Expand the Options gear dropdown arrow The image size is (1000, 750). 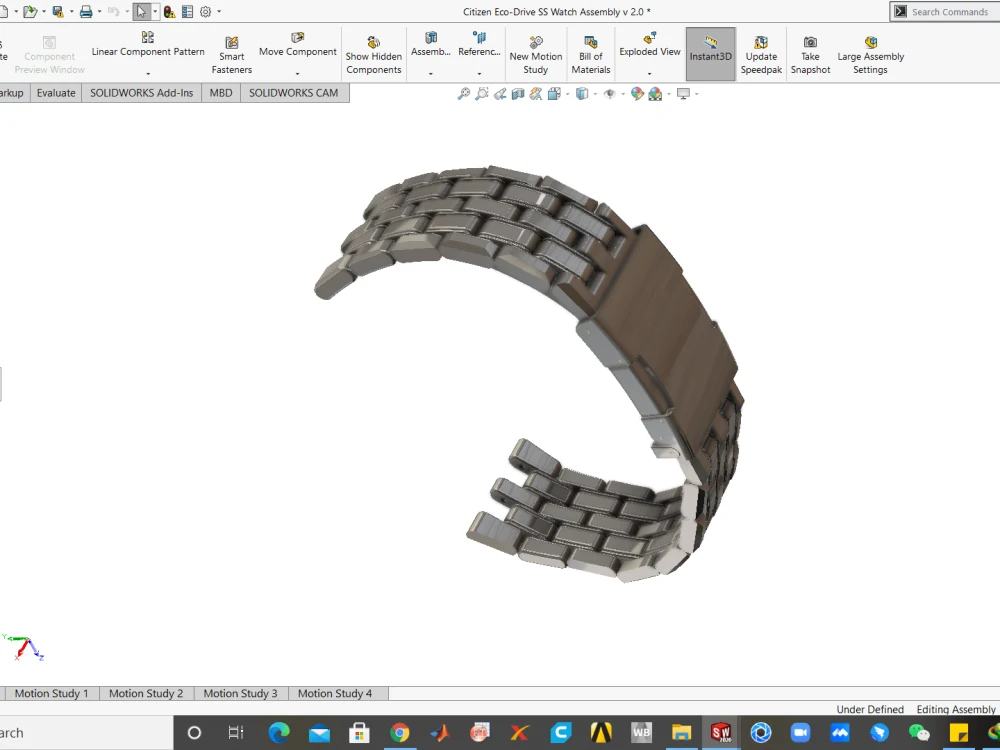[219, 11]
